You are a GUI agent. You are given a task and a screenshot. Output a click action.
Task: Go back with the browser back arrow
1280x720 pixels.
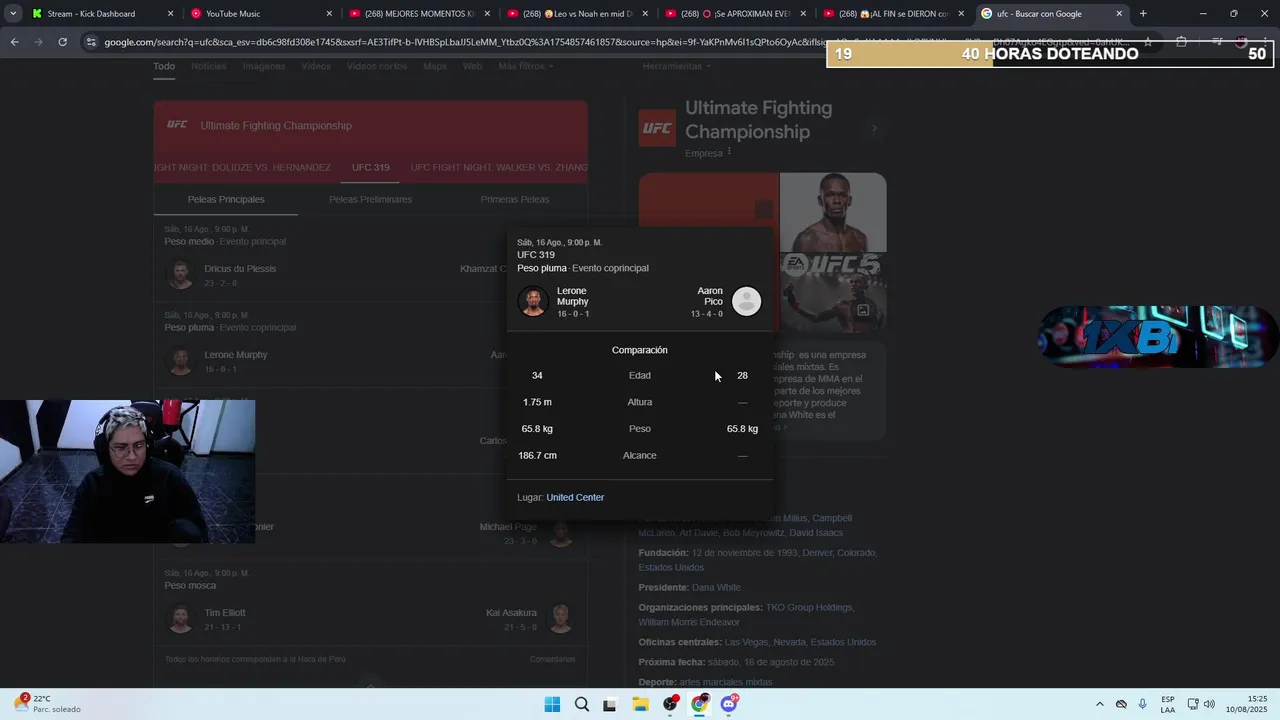click(x=14, y=42)
